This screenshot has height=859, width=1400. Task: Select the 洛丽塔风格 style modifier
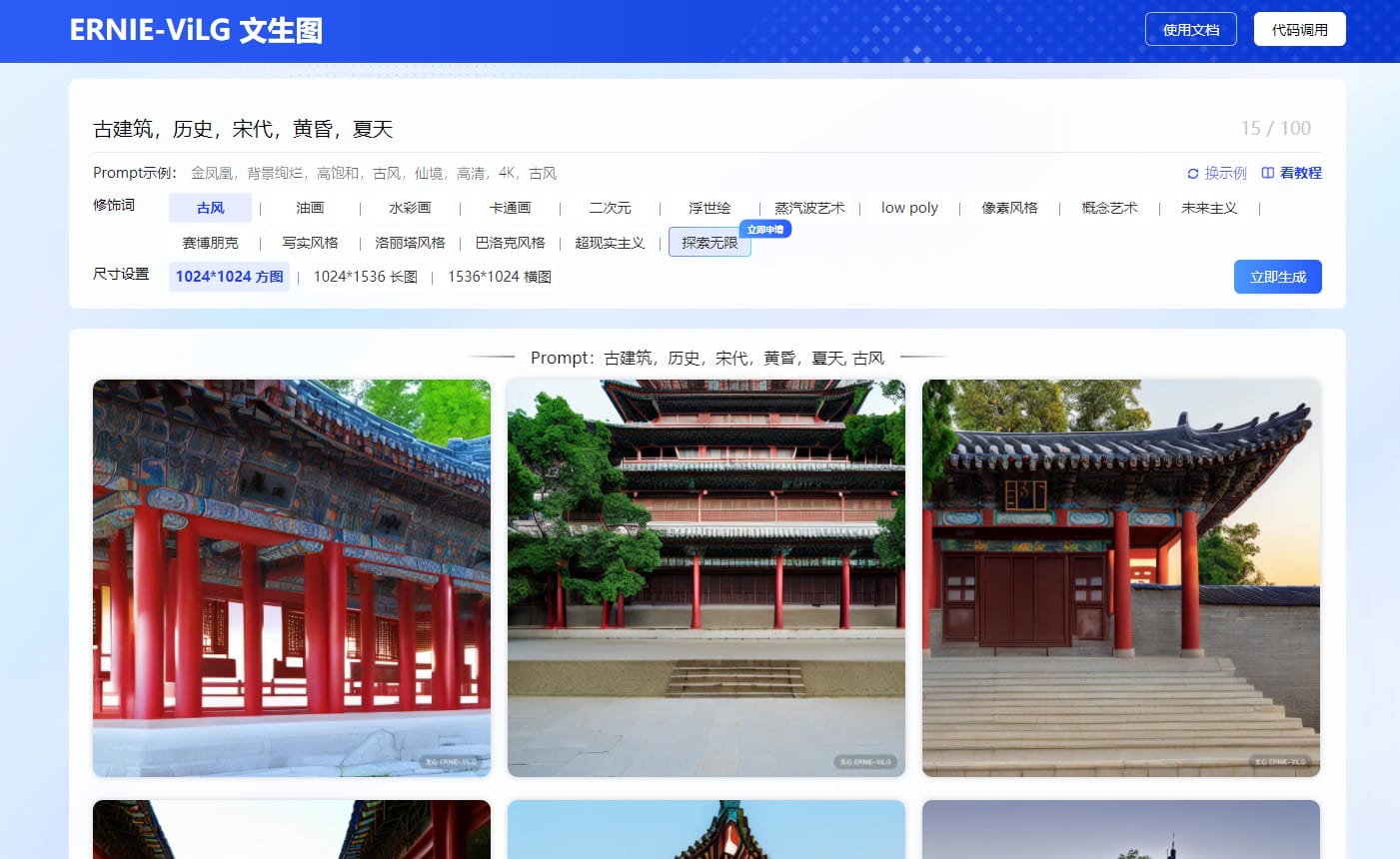pyautogui.click(x=410, y=243)
